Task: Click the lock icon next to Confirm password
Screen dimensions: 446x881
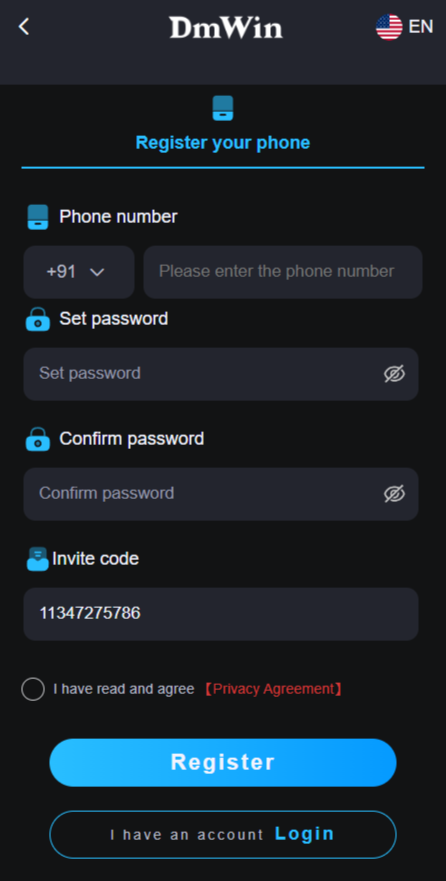Action: (x=38, y=439)
